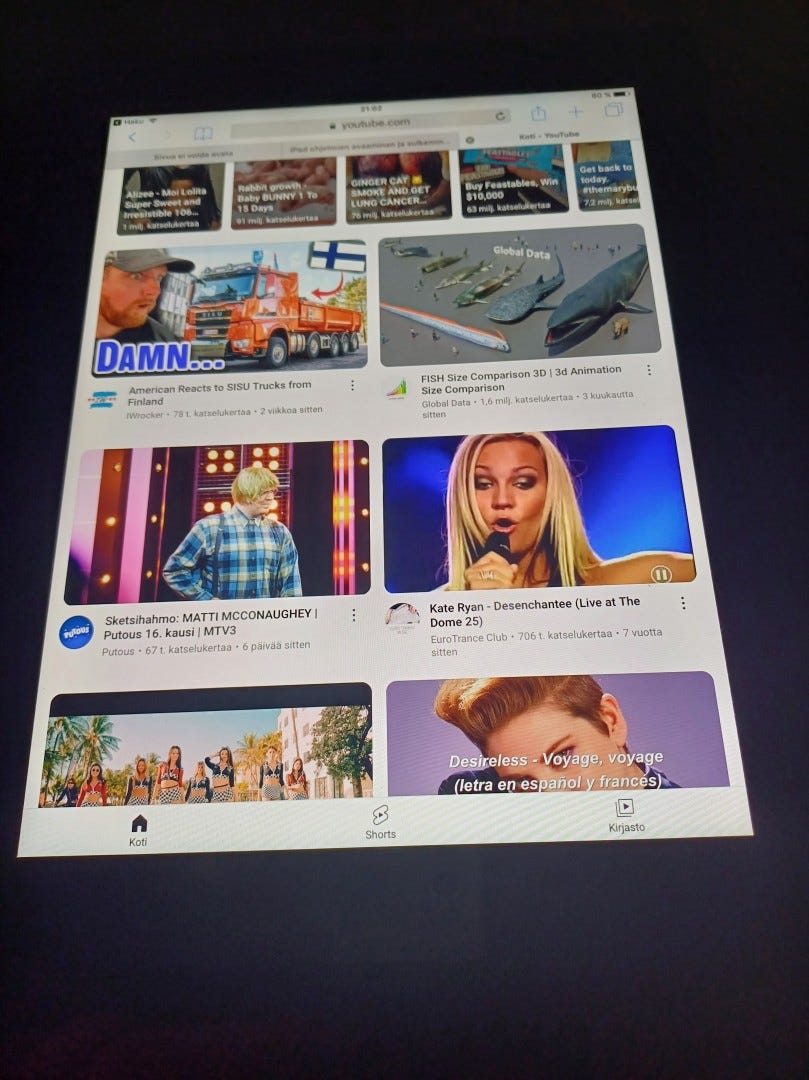Go back with Safari's back arrow
Image resolution: width=809 pixels, height=1080 pixels.
133,137
